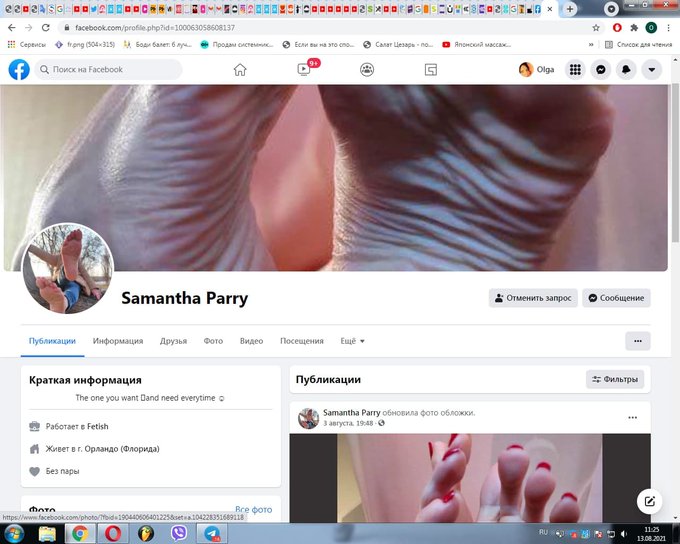The image size is (680, 544).
Task: Click the RU language indicator in tray
Action: click(x=543, y=532)
